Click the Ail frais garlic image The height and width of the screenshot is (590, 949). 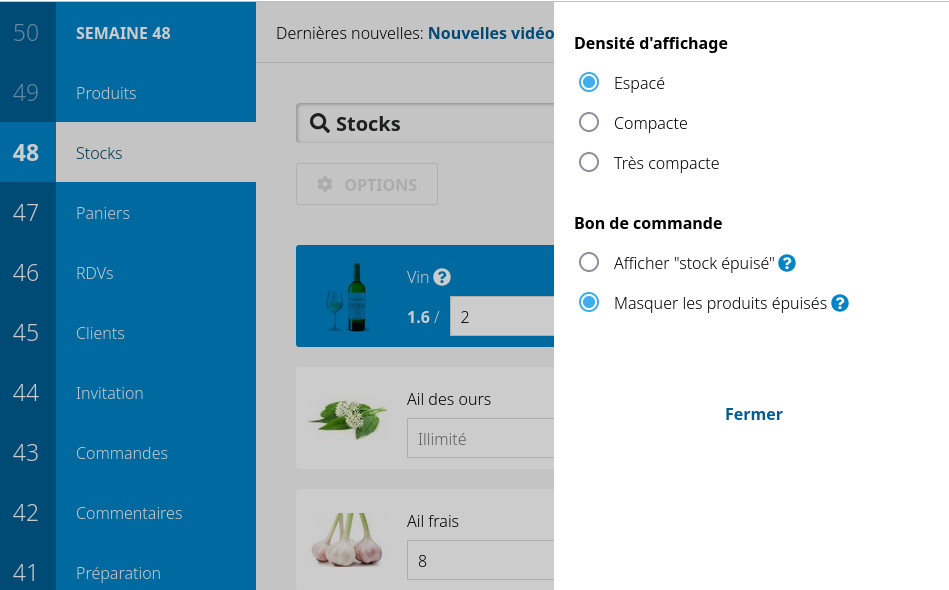click(348, 540)
